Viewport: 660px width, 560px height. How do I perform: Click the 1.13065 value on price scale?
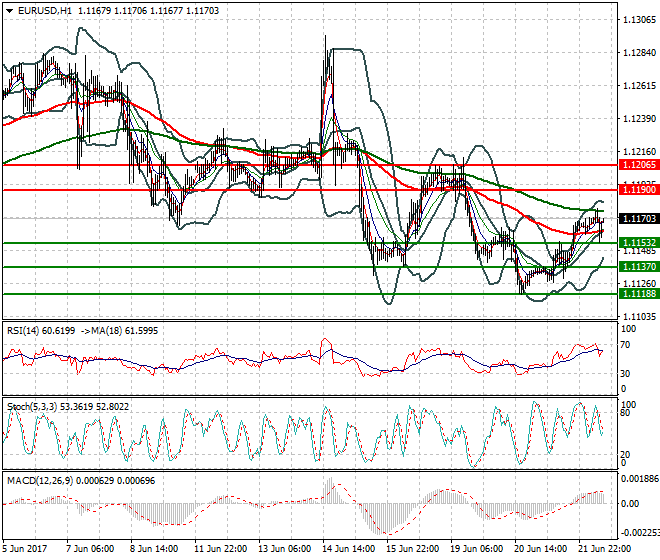tap(638, 20)
